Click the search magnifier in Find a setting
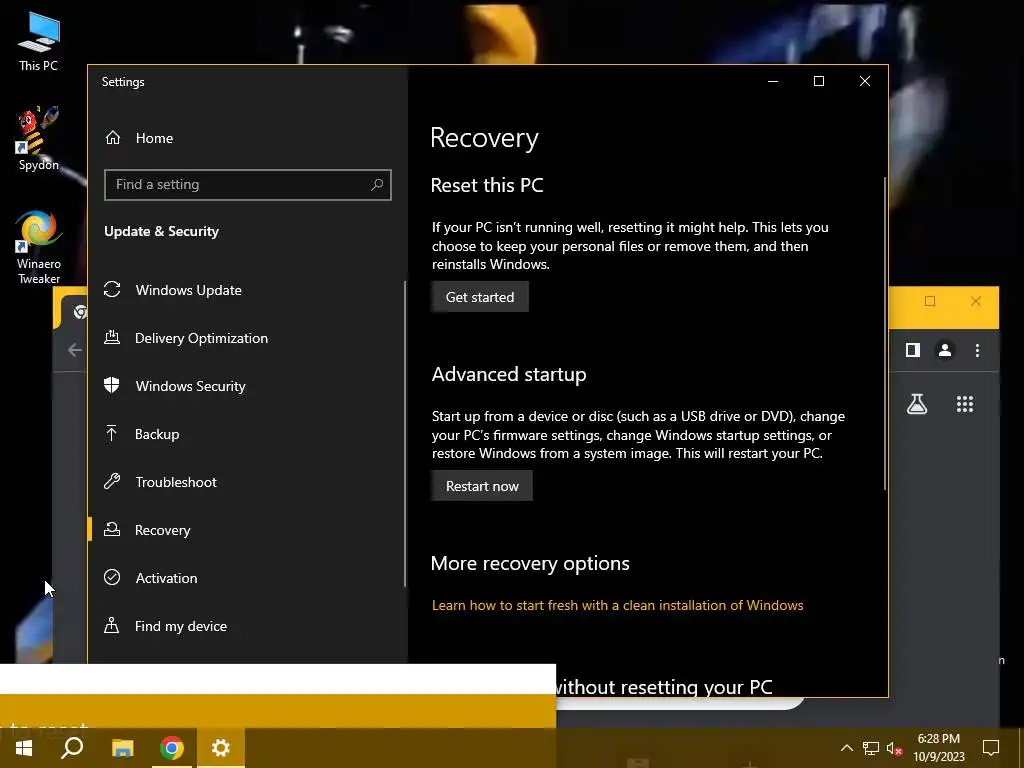The image size is (1024, 768). click(377, 185)
